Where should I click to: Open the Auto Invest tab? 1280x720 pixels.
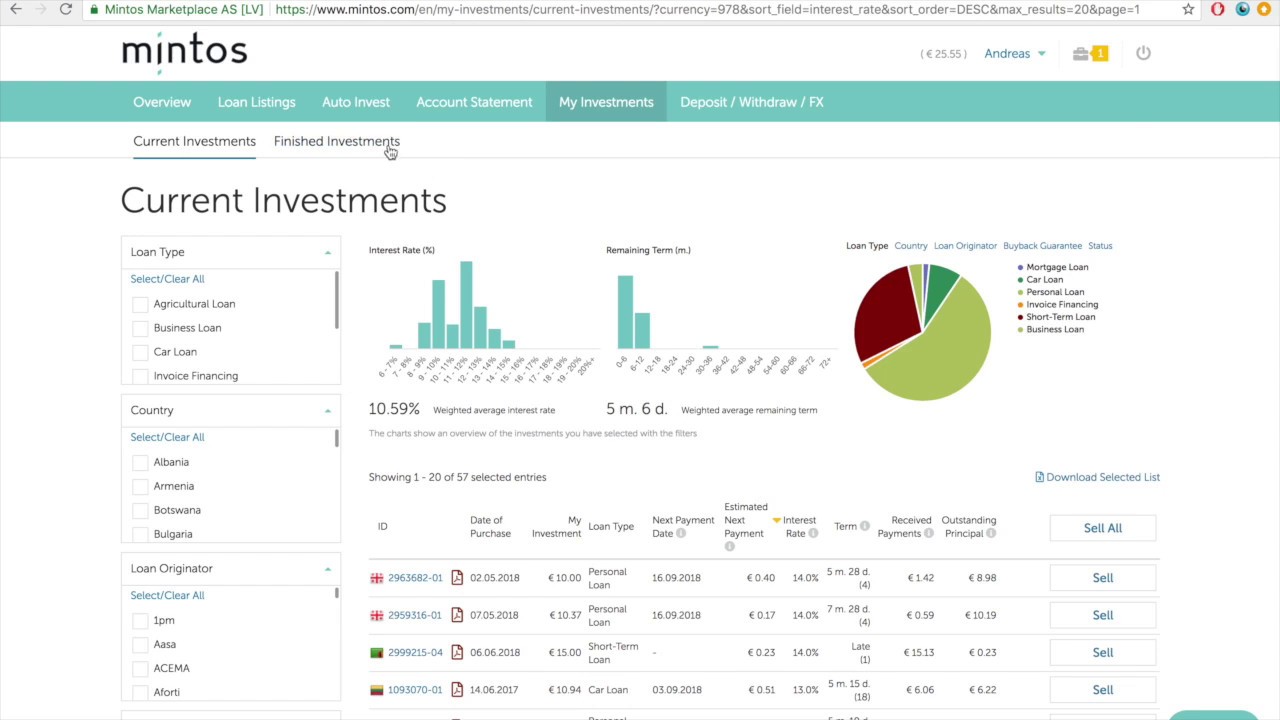(356, 102)
